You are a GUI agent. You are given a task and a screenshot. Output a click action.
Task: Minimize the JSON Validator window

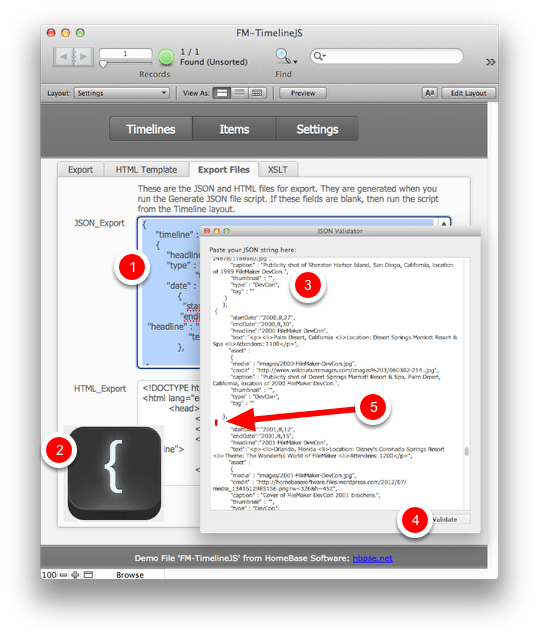point(217,231)
